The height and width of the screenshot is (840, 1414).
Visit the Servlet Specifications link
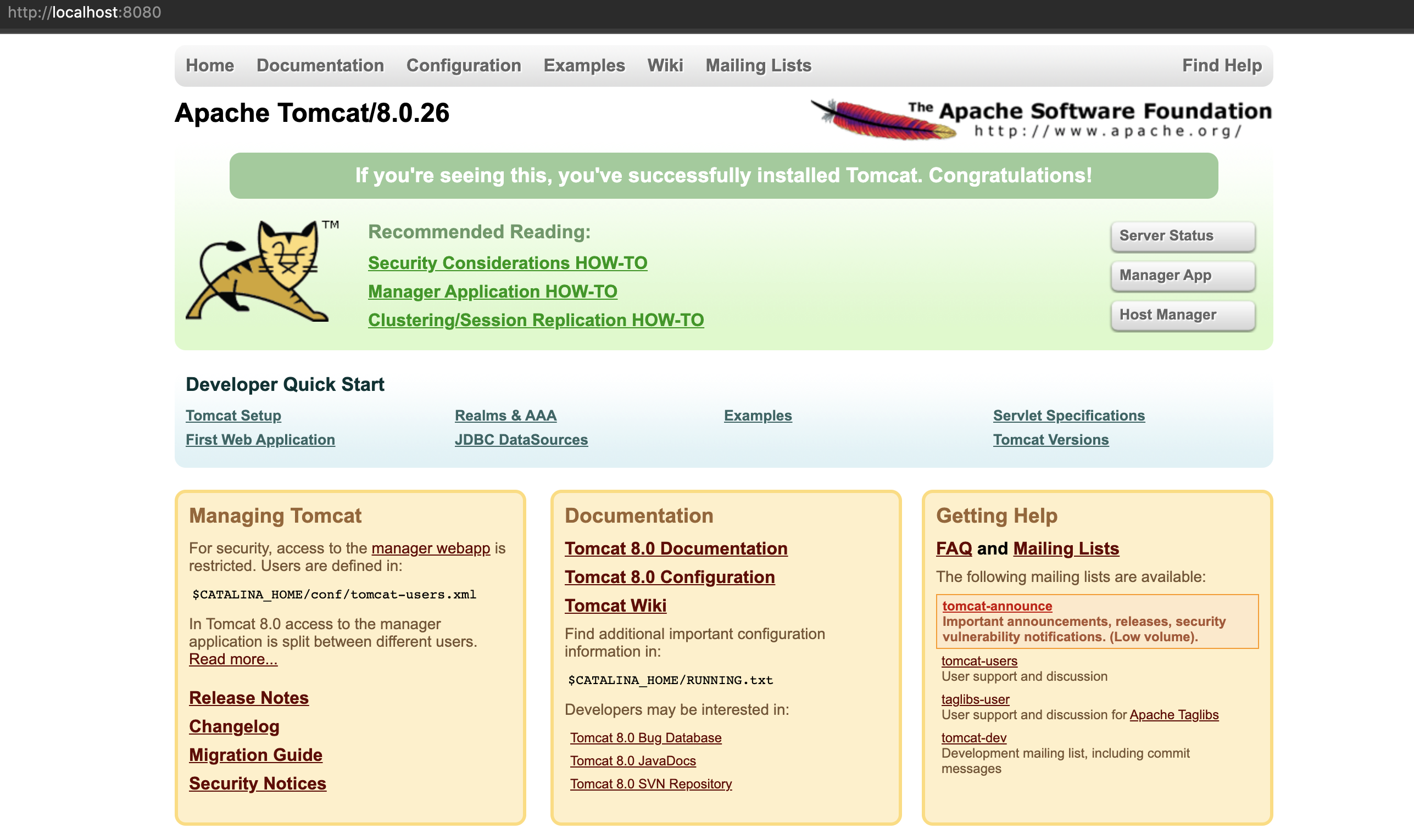[x=1068, y=416]
